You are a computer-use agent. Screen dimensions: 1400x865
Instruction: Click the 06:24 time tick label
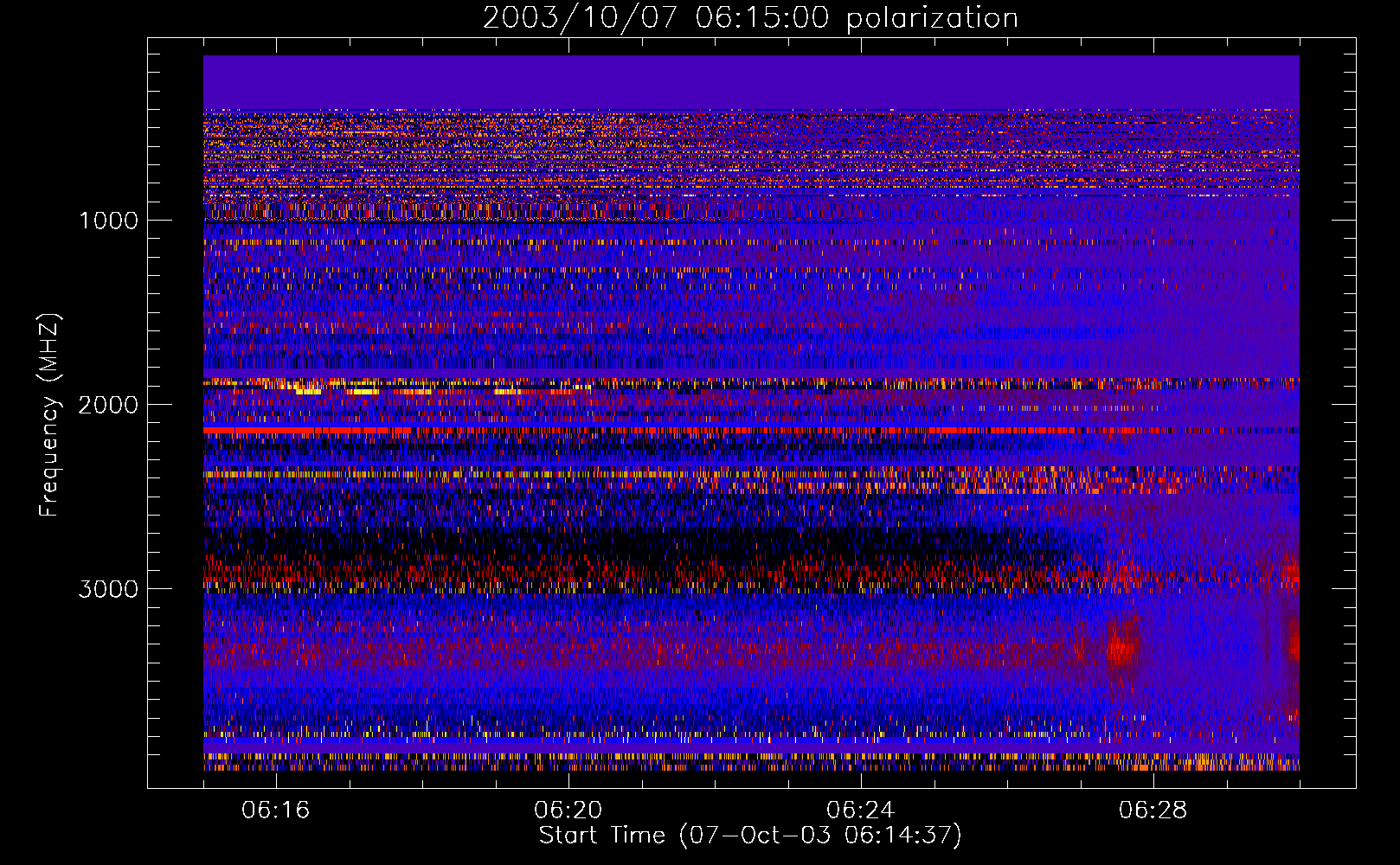(x=861, y=810)
